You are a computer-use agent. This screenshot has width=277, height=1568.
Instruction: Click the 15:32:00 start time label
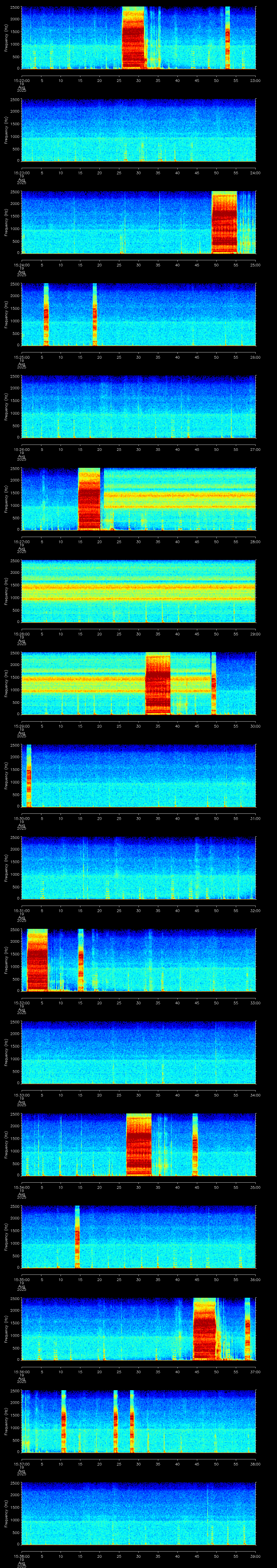coord(21,1003)
